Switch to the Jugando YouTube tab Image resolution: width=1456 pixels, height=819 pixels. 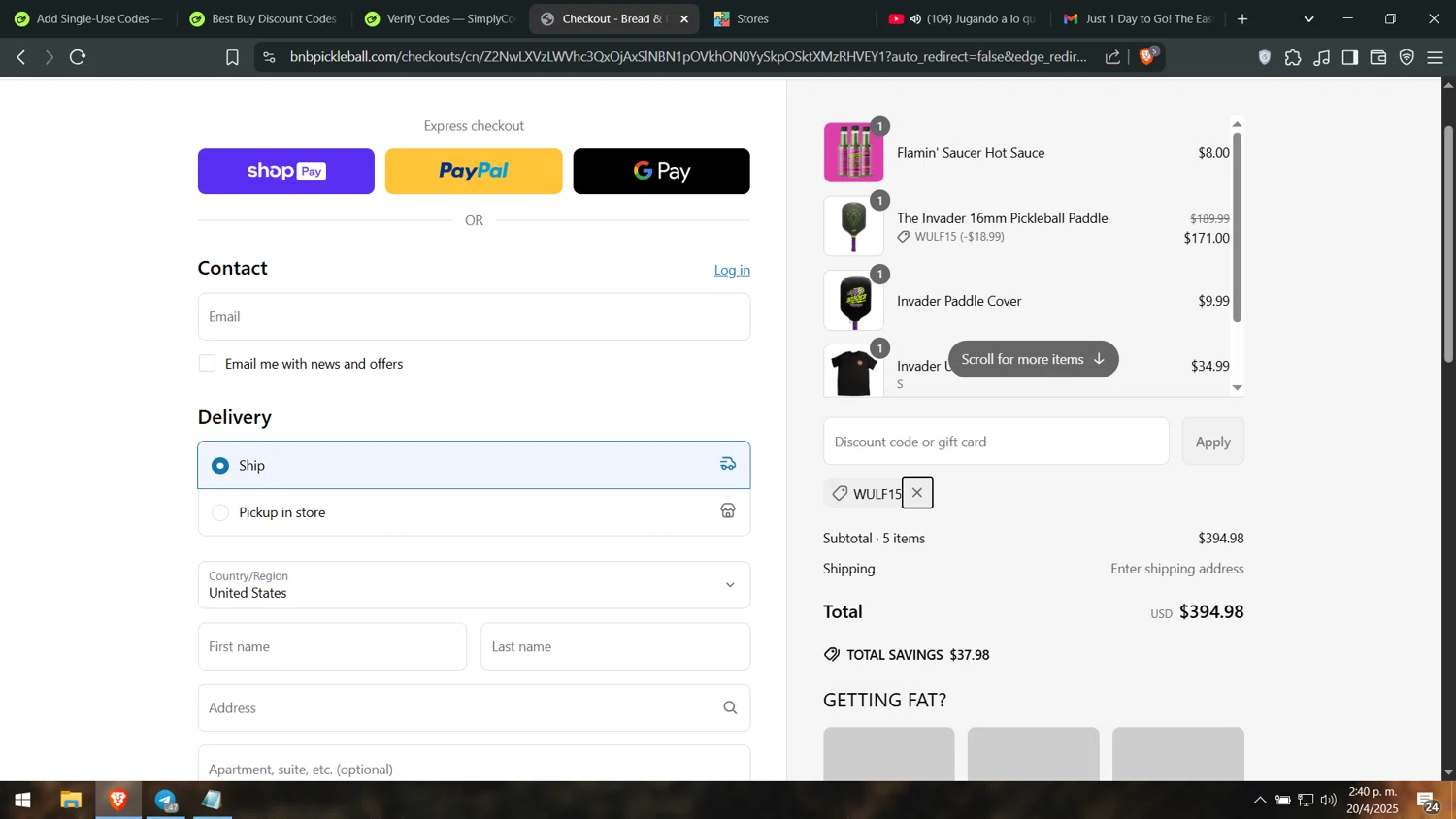(x=961, y=18)
